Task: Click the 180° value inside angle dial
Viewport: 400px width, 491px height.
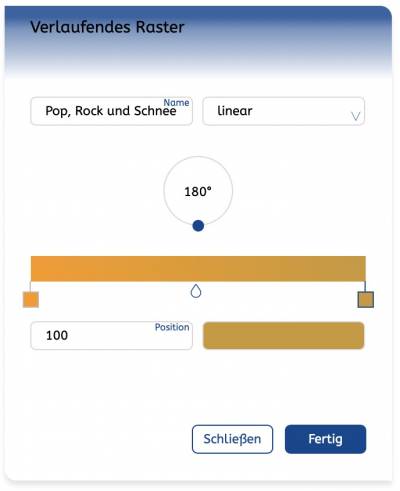Action: 198,191
